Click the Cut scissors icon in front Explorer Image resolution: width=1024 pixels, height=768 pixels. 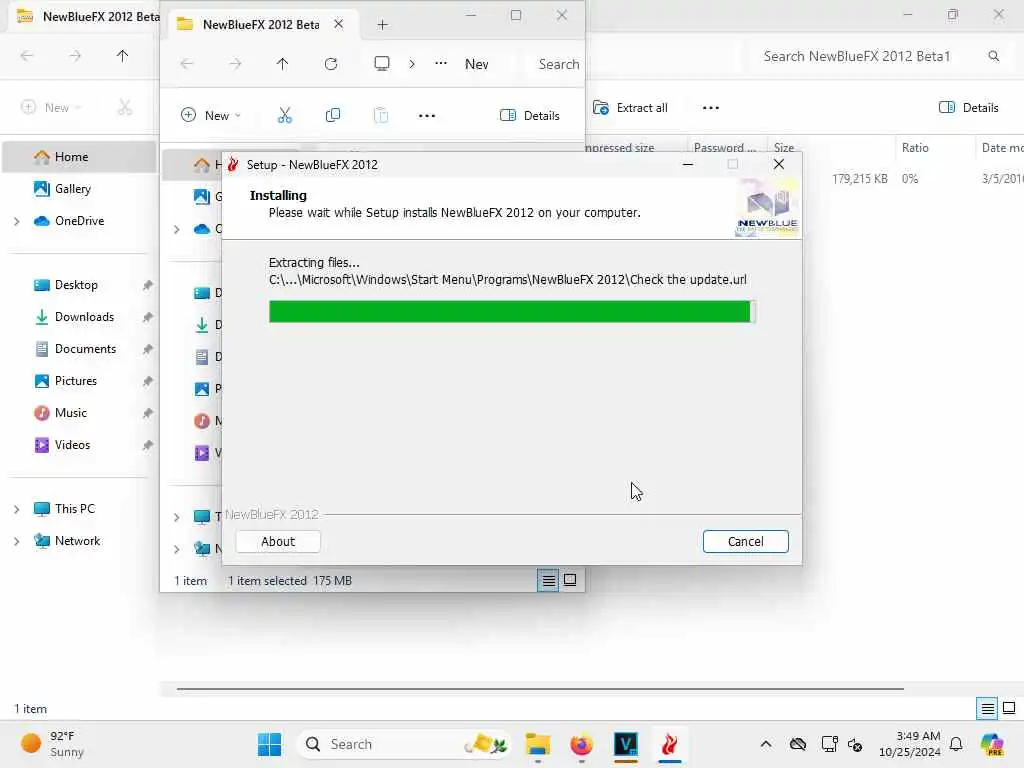click(x=285, y=116)
